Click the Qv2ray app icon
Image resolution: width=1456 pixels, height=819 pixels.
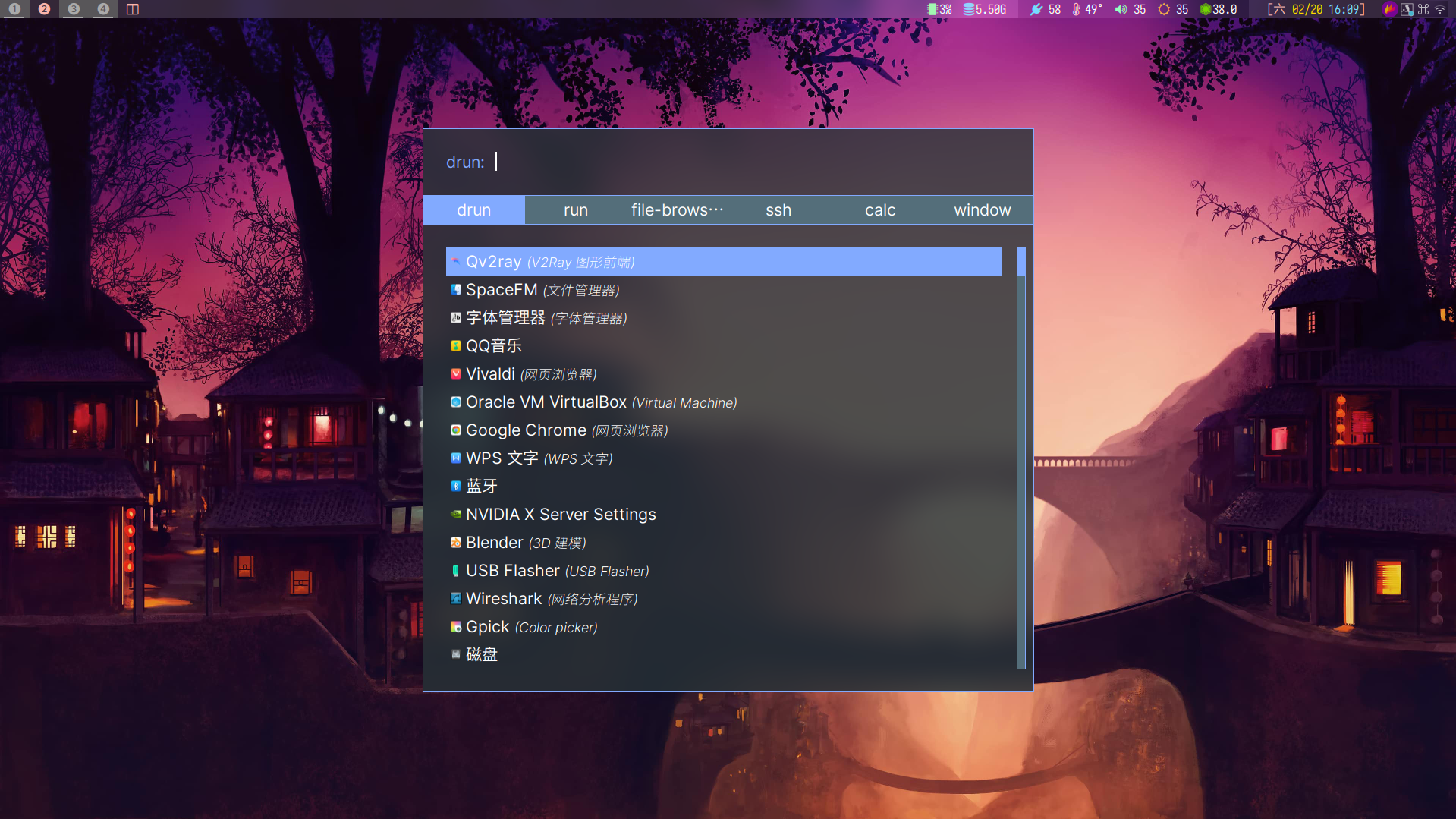456,261
